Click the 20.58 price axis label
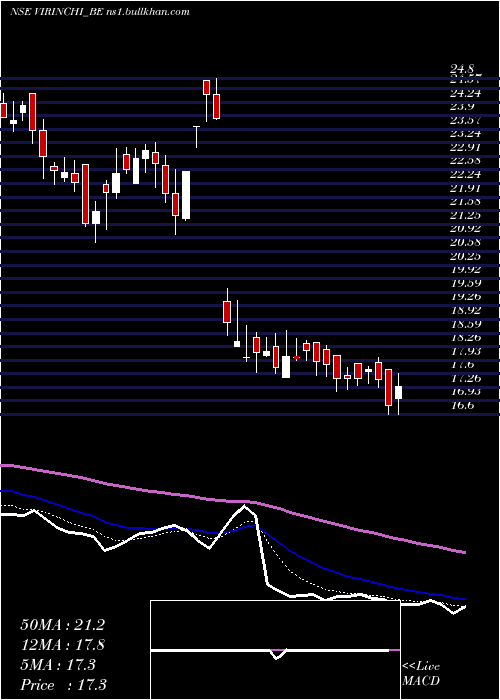The height and width of the screenshot is (700, 500). (465, 243)
